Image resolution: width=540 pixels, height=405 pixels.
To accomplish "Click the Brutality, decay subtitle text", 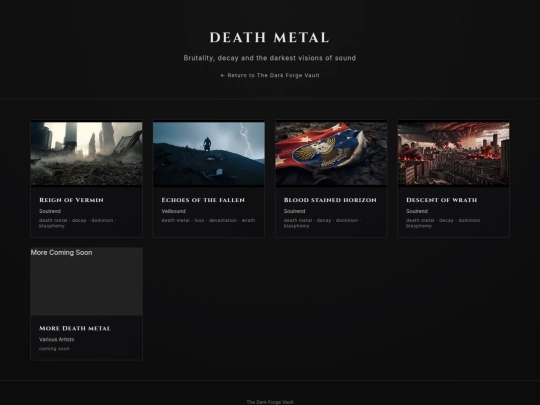I will (270, 58).
